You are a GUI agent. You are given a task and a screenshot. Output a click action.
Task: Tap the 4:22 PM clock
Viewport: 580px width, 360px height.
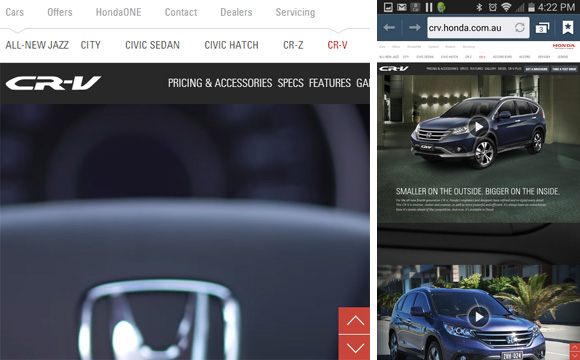click(x=557, y=7)
